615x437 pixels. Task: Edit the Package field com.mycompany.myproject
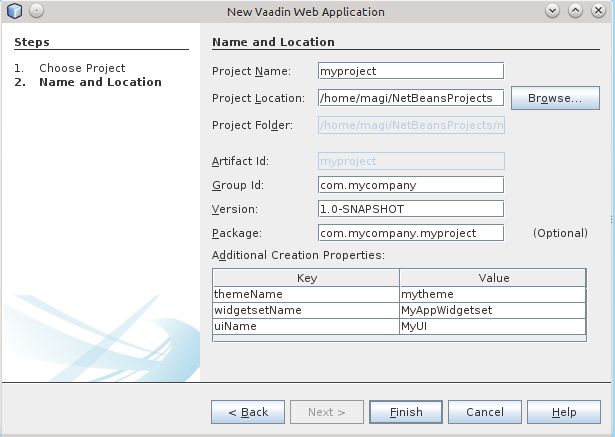point(411,233)
